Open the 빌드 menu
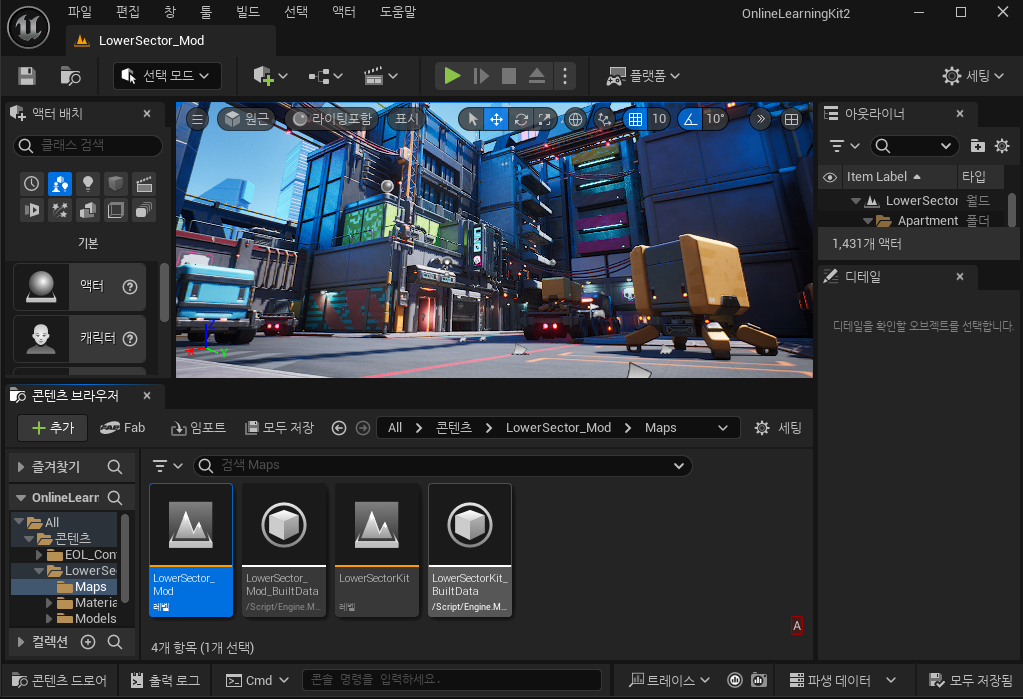Viewport: 1023px width, 699px height. tap(247, 12)
